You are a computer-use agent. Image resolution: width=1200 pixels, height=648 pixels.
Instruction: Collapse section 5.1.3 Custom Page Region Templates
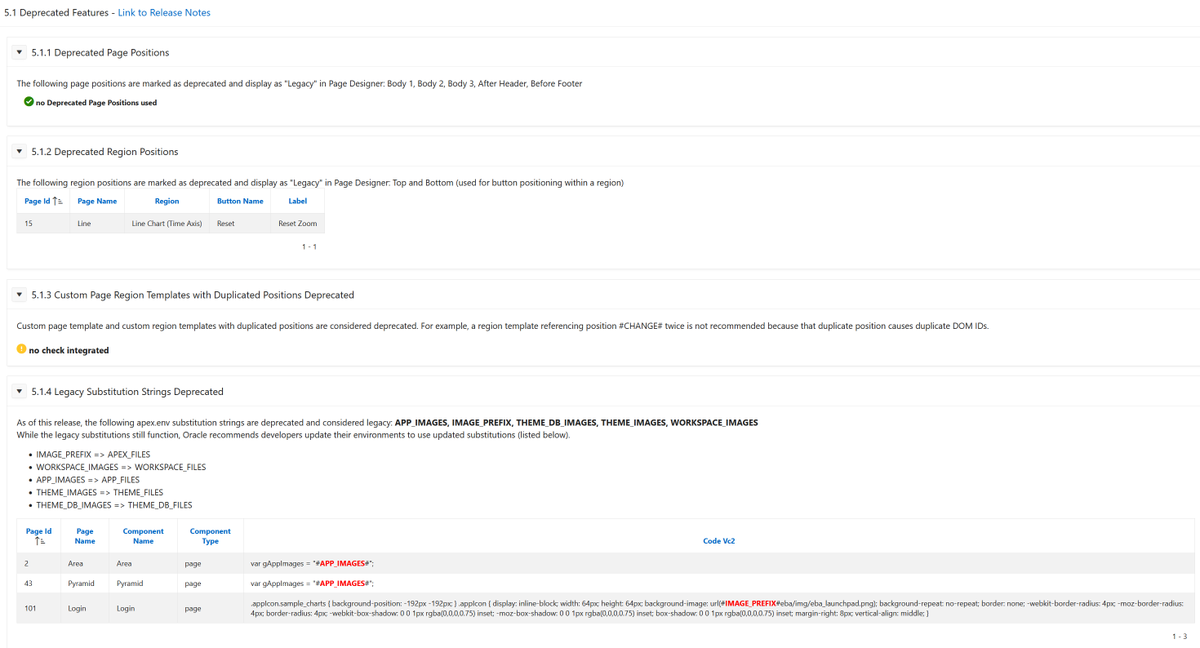[x=19, y=295]
